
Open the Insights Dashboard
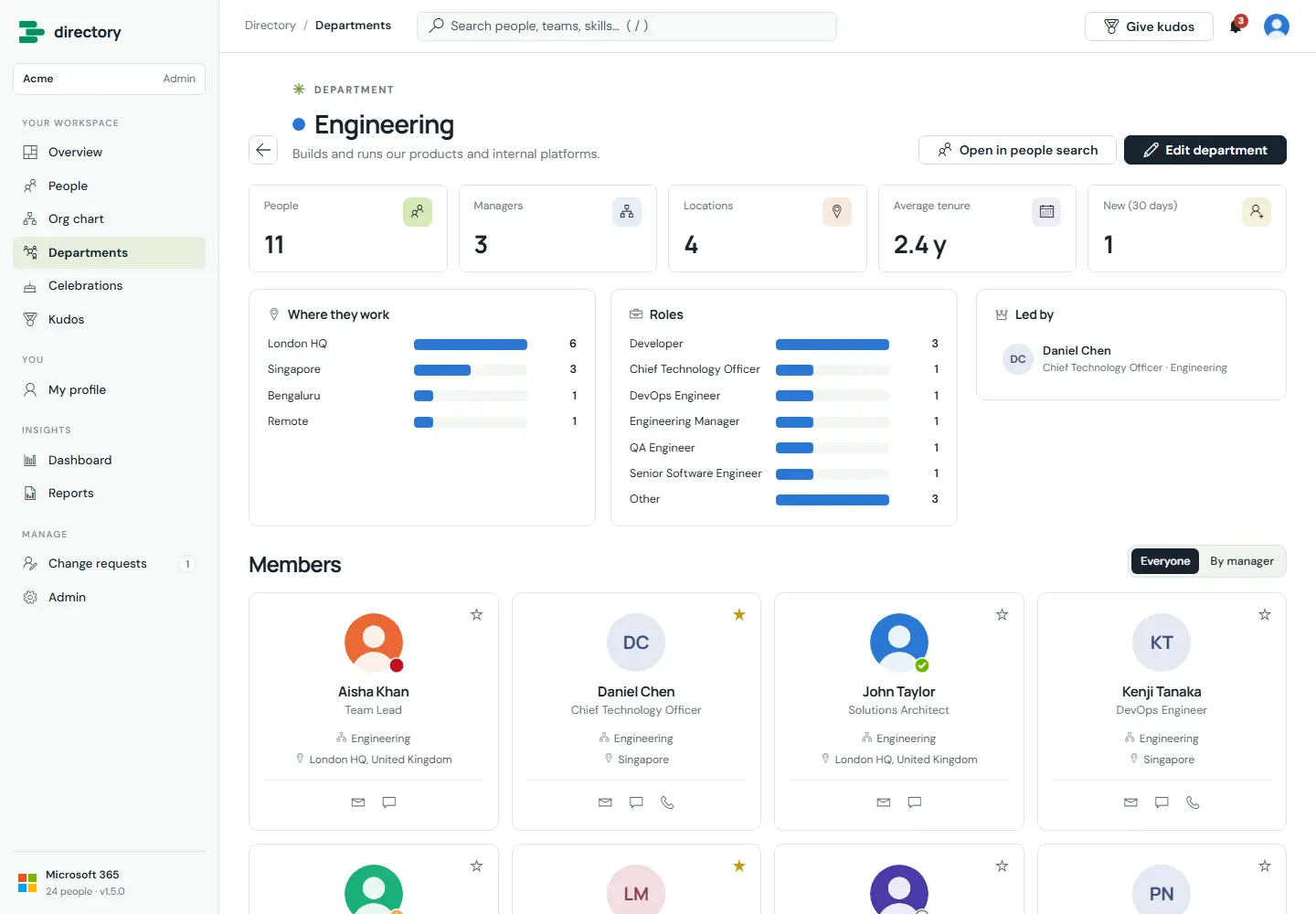click(109, 461)
